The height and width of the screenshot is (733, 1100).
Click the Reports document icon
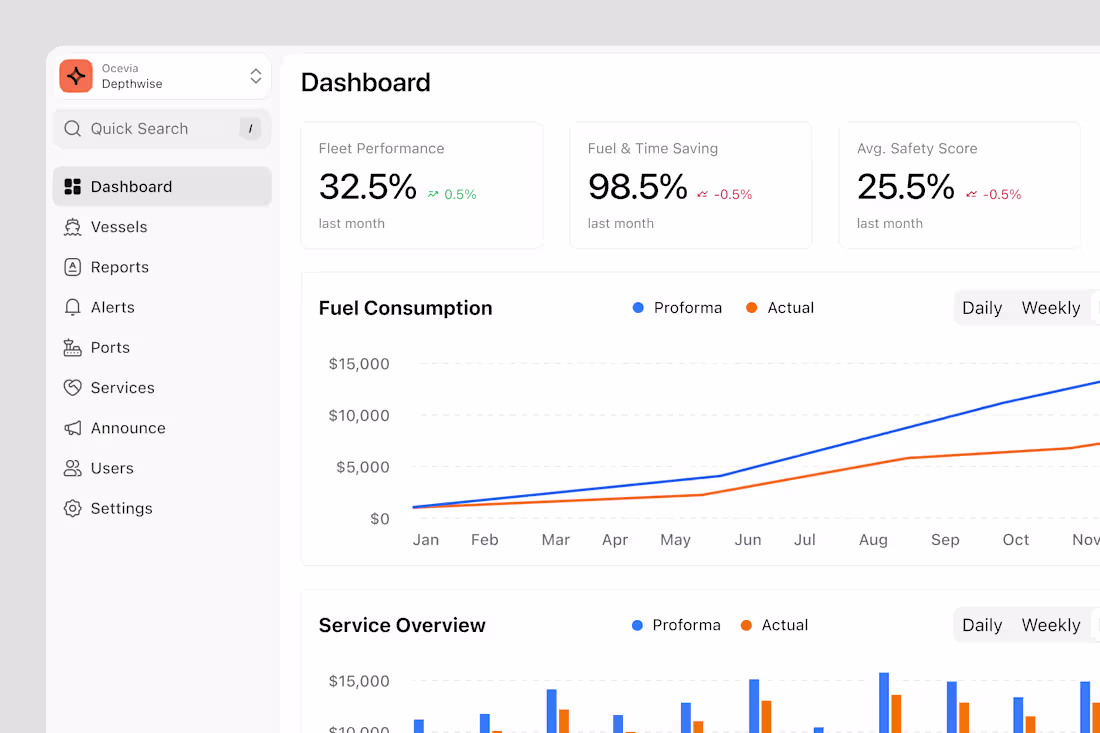click(72, 267)
